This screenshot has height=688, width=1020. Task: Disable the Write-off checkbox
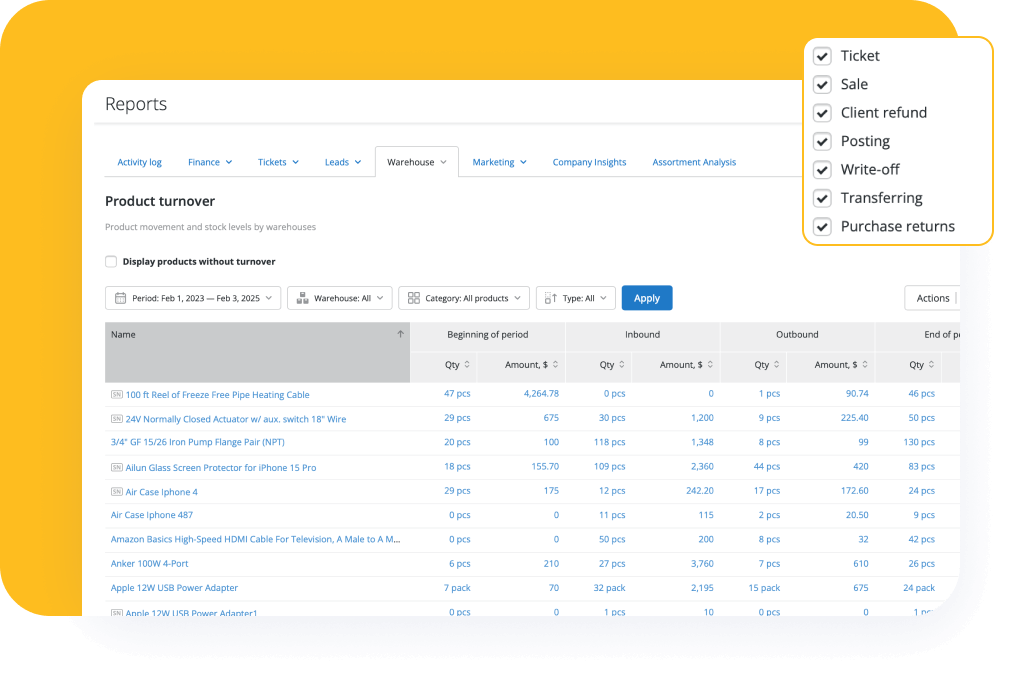822,170
